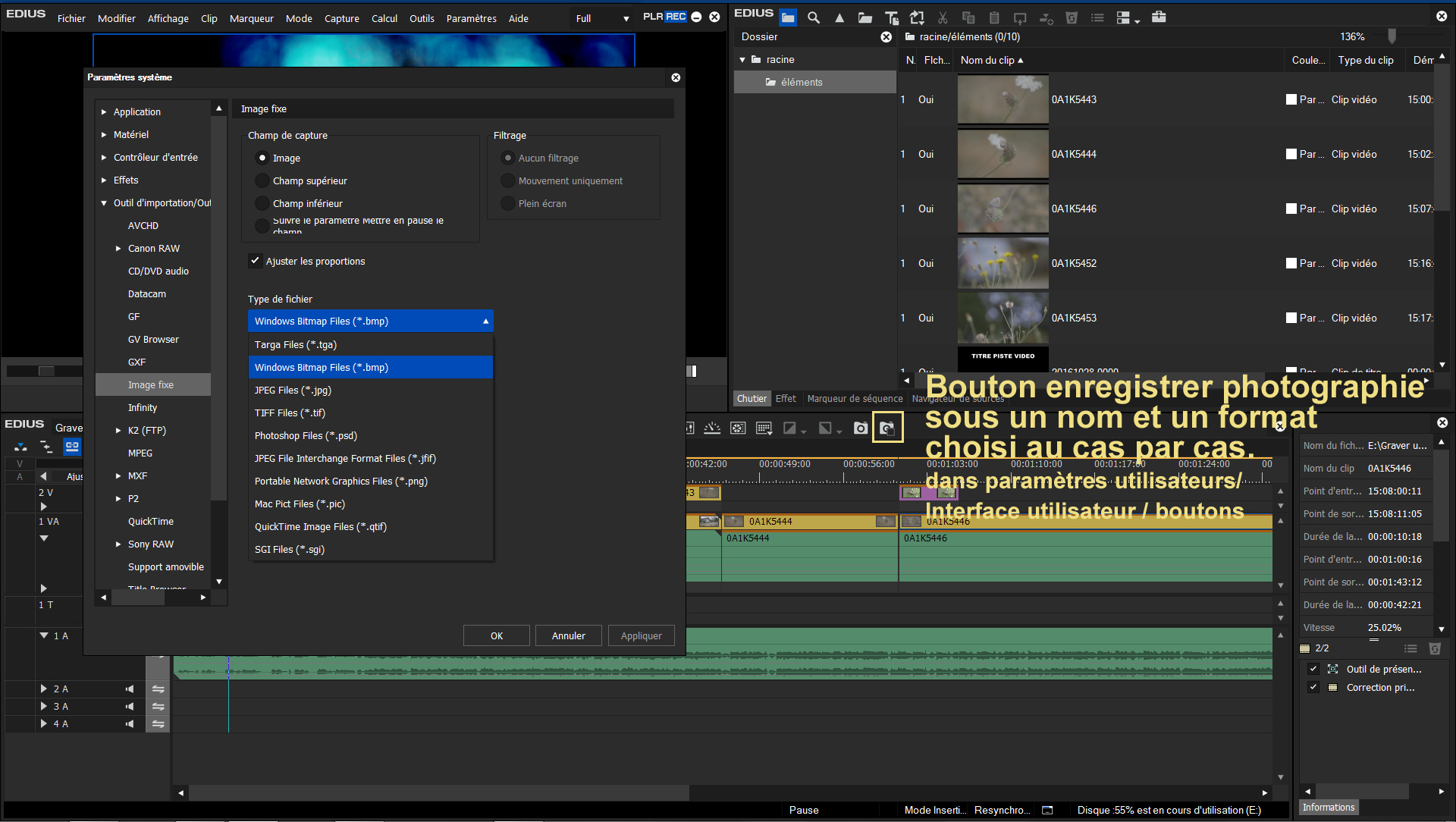Expand the Effets settings node
The width and height of the screenshot is (1456, 822).
[104, 180]
